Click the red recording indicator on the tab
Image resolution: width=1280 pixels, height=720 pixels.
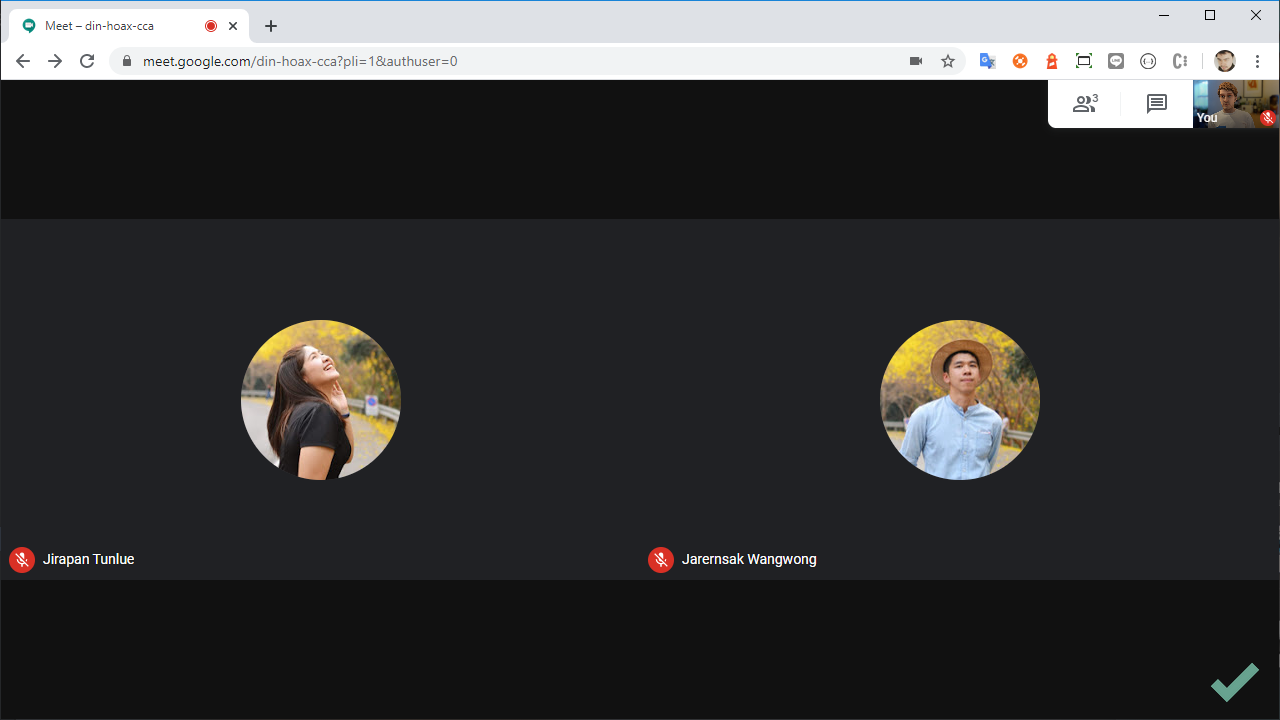click(x=211, y=26)
